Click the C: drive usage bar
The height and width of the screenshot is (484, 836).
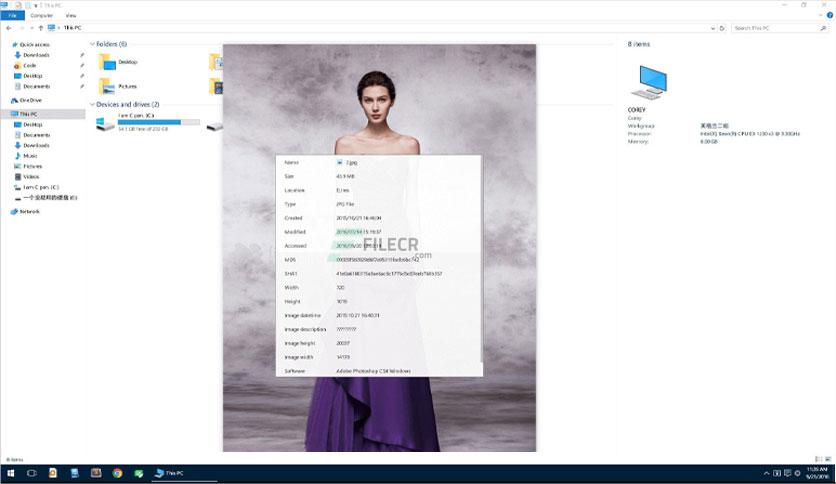[x=158, y=122]
